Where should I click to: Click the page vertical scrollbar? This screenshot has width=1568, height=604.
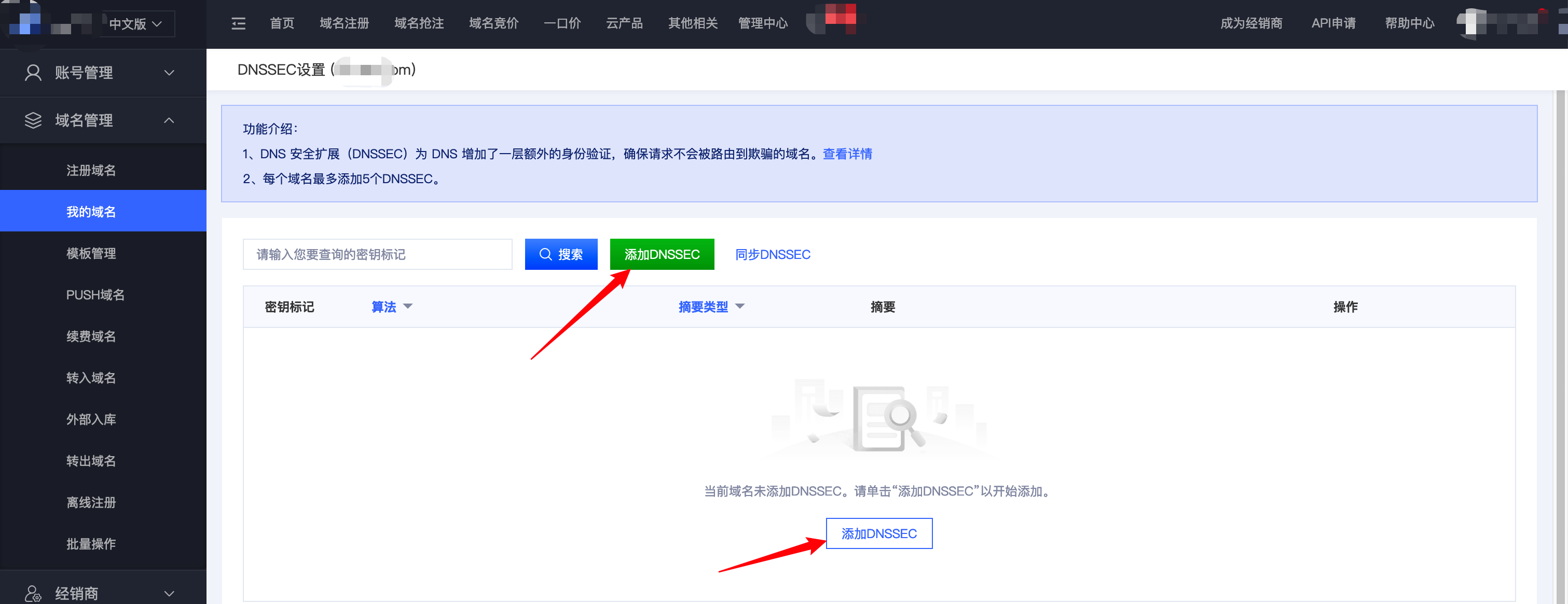pos(1560,347)
